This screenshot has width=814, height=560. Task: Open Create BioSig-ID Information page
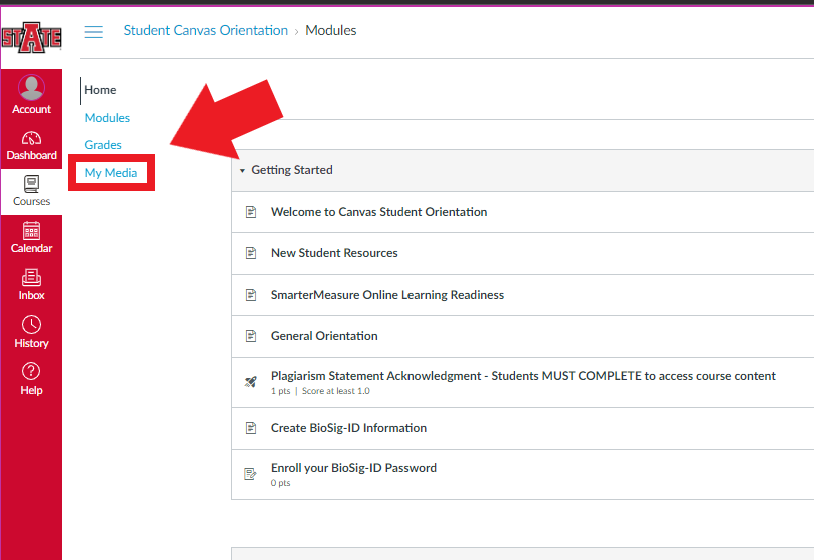(349, 428)
